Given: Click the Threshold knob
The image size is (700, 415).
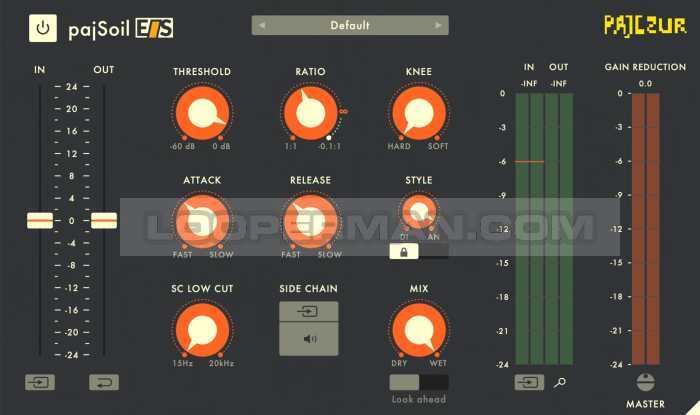Looking at the screenshot, I should (x=202, y=113).
